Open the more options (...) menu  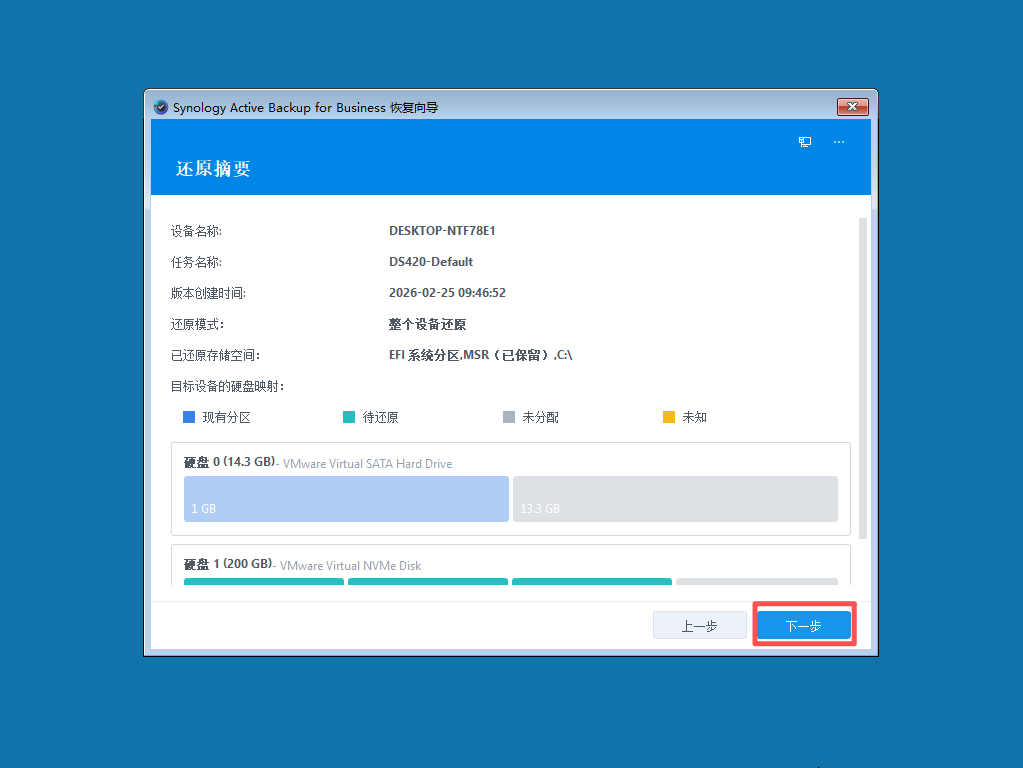[x=839, y=142]
